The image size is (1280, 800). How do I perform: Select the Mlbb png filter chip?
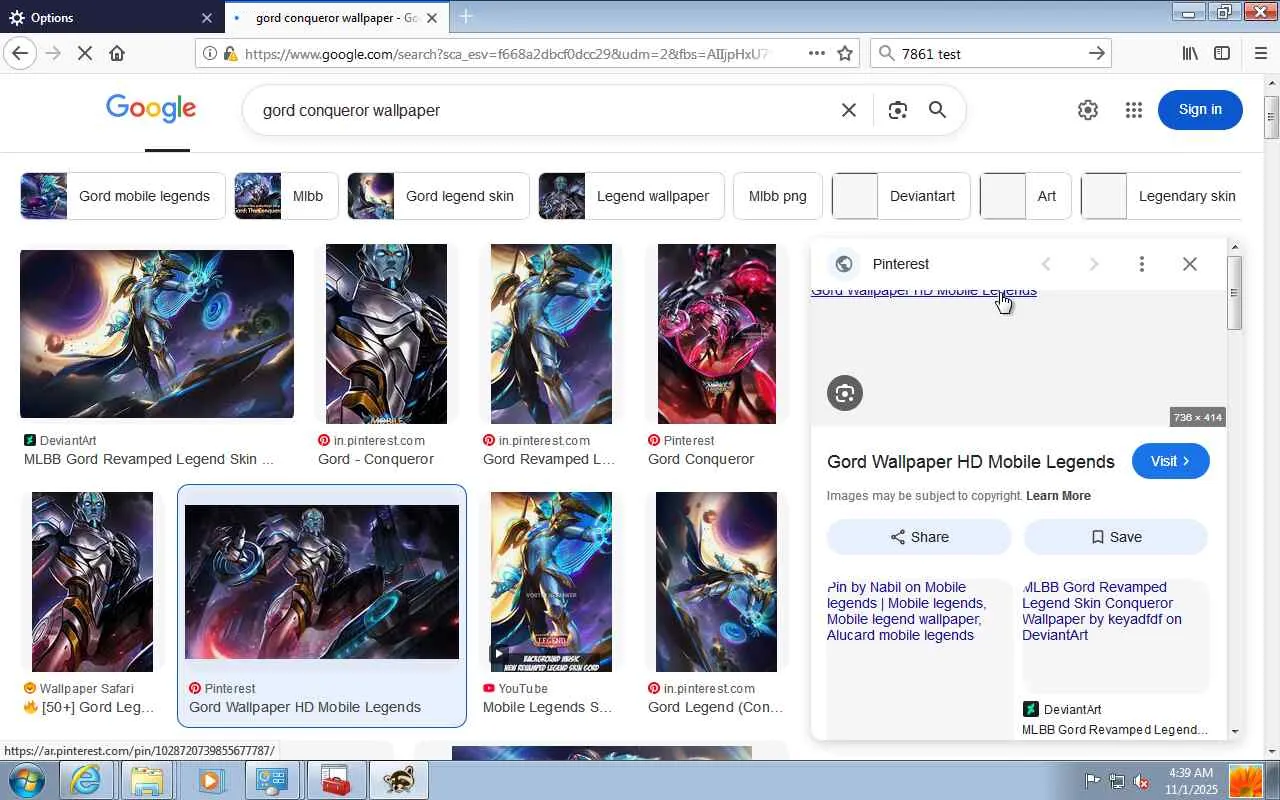[x=778, y=196]
